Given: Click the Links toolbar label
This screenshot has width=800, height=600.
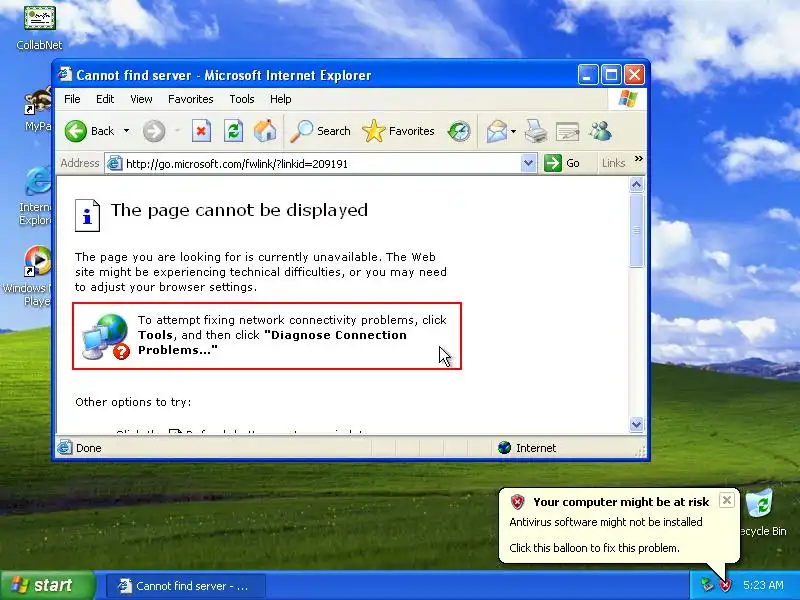Looking at the screenshot, I should pyautogui.click(x=613, y=163).
